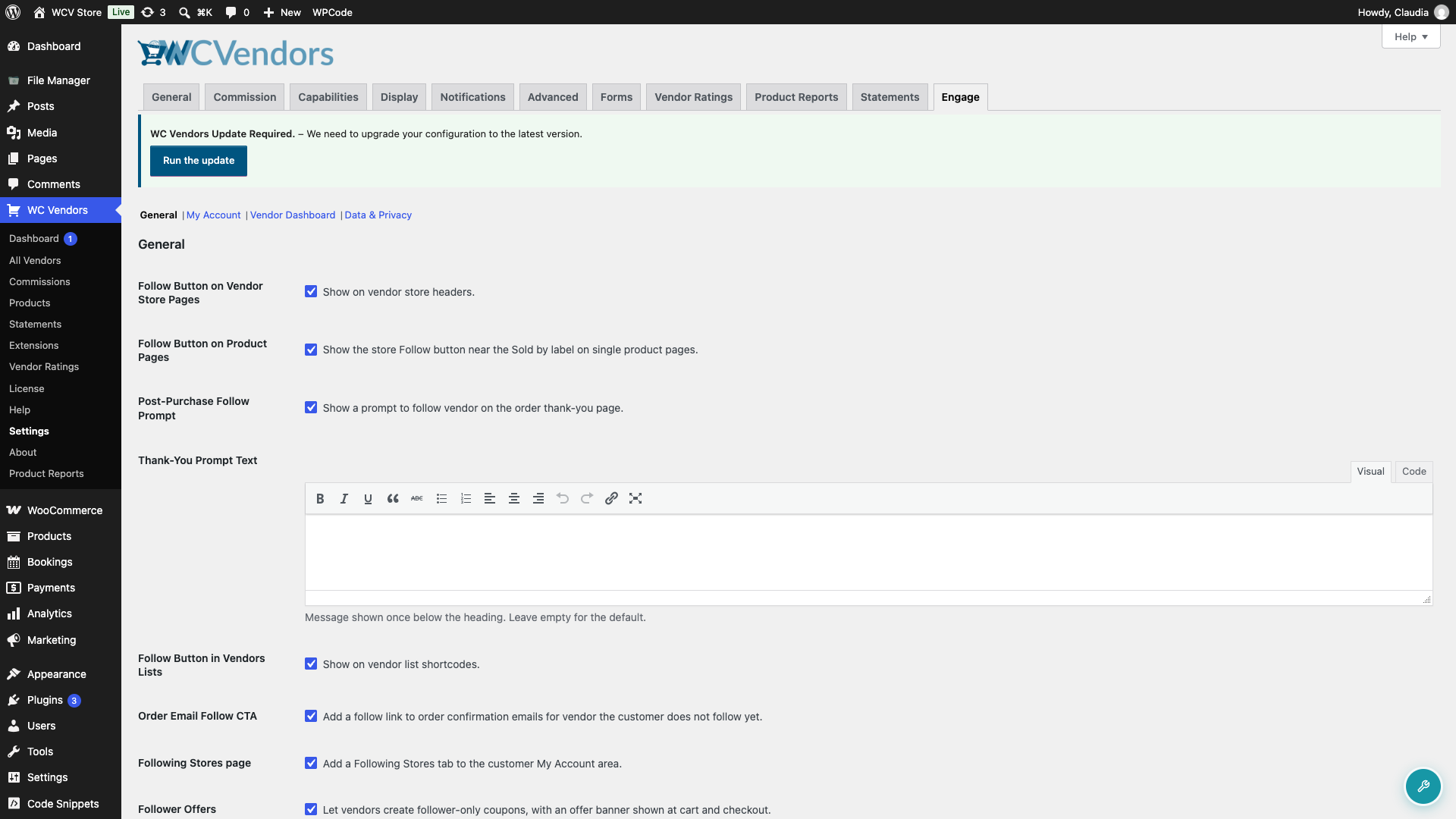The width and height of the screenshot is (1456, 819).
Task: Open the Plugins sidebar menu
Action: click(45, 700)
